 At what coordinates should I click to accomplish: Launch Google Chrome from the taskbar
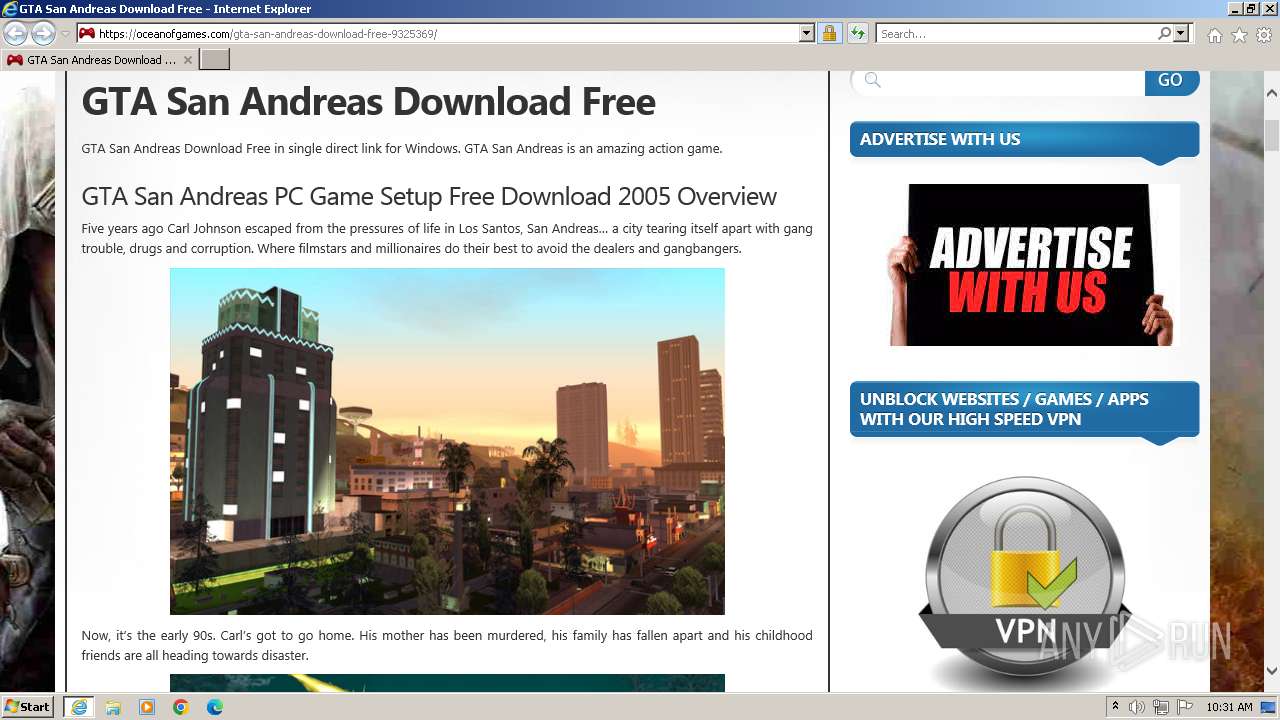pyautogui.click(x=181, y=707)
